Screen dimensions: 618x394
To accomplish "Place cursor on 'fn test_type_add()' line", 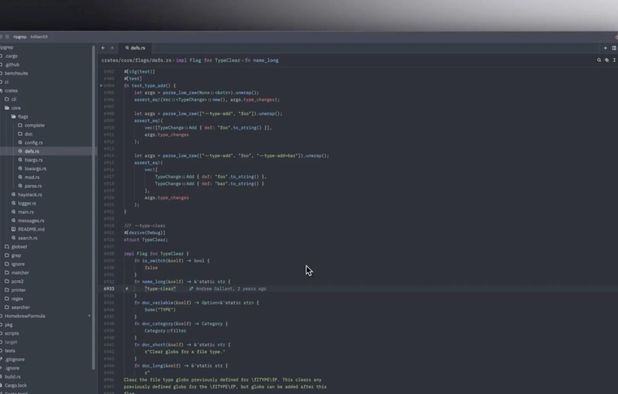I will pos(150,85).
